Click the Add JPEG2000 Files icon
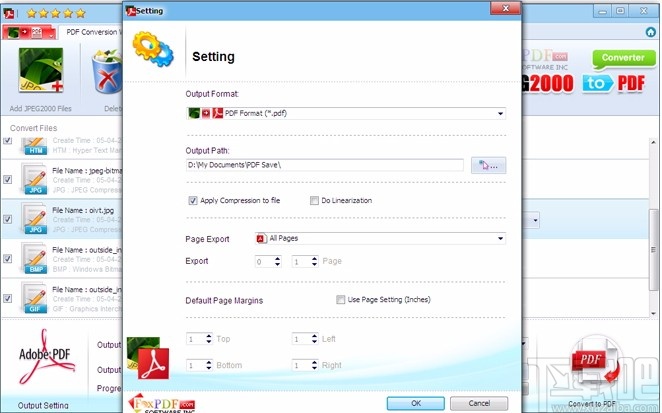Screen dimensions: 662x413 (x=41, y=70)
